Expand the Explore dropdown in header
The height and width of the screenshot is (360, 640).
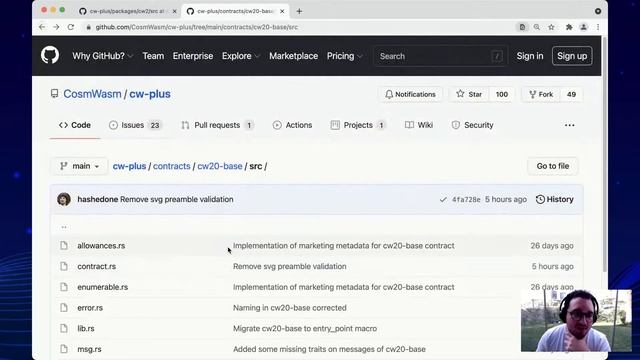(x=241, y=56)
